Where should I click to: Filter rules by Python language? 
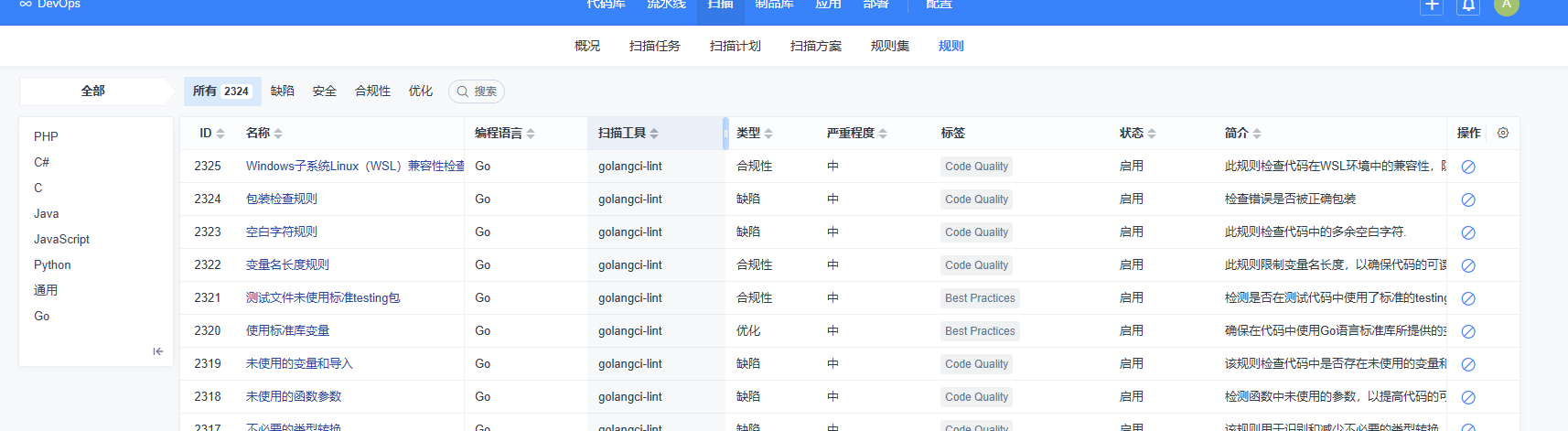(52, 264)
